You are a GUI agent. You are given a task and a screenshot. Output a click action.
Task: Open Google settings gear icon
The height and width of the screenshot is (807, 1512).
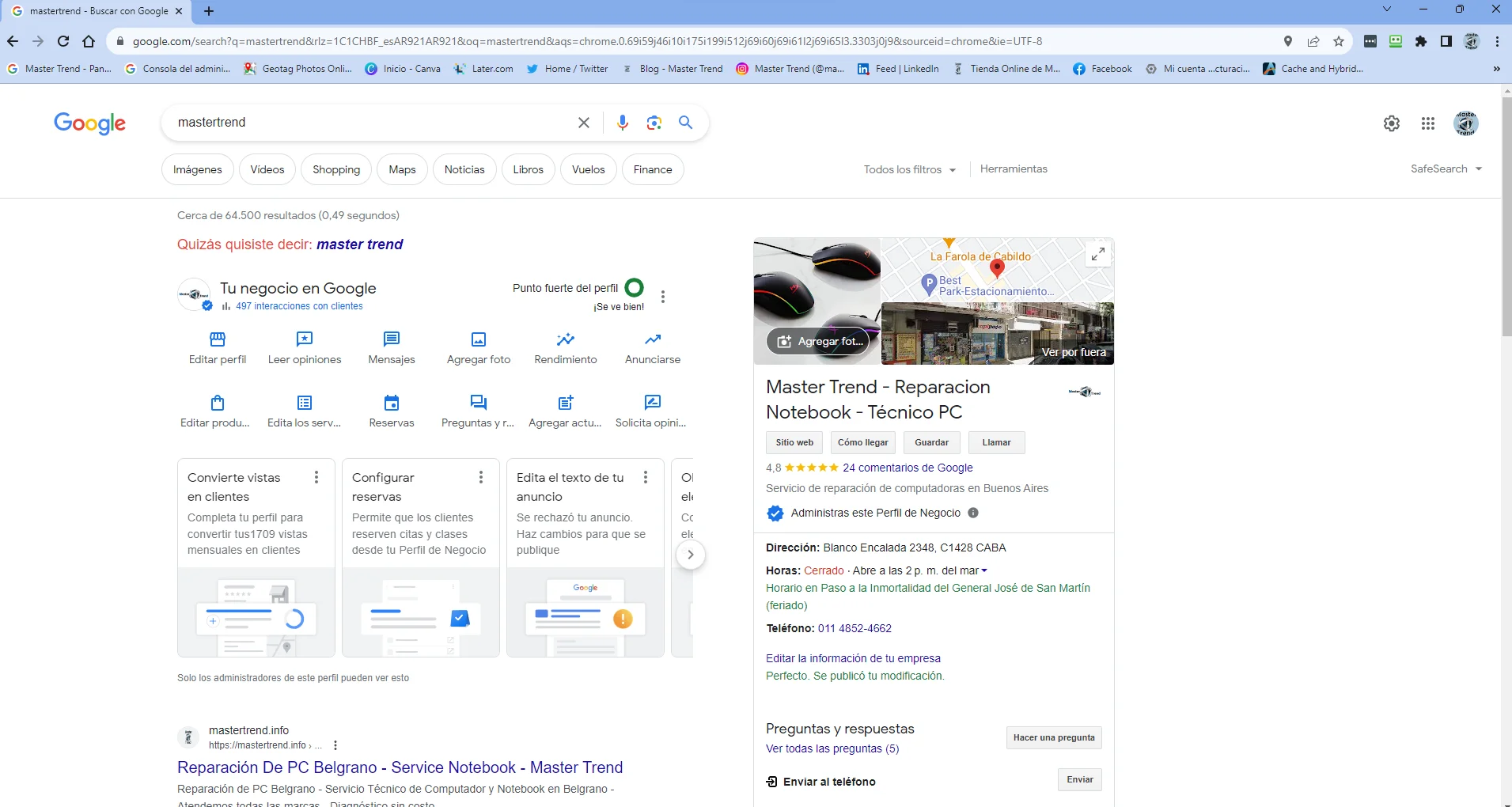[x=1392, y=123]
